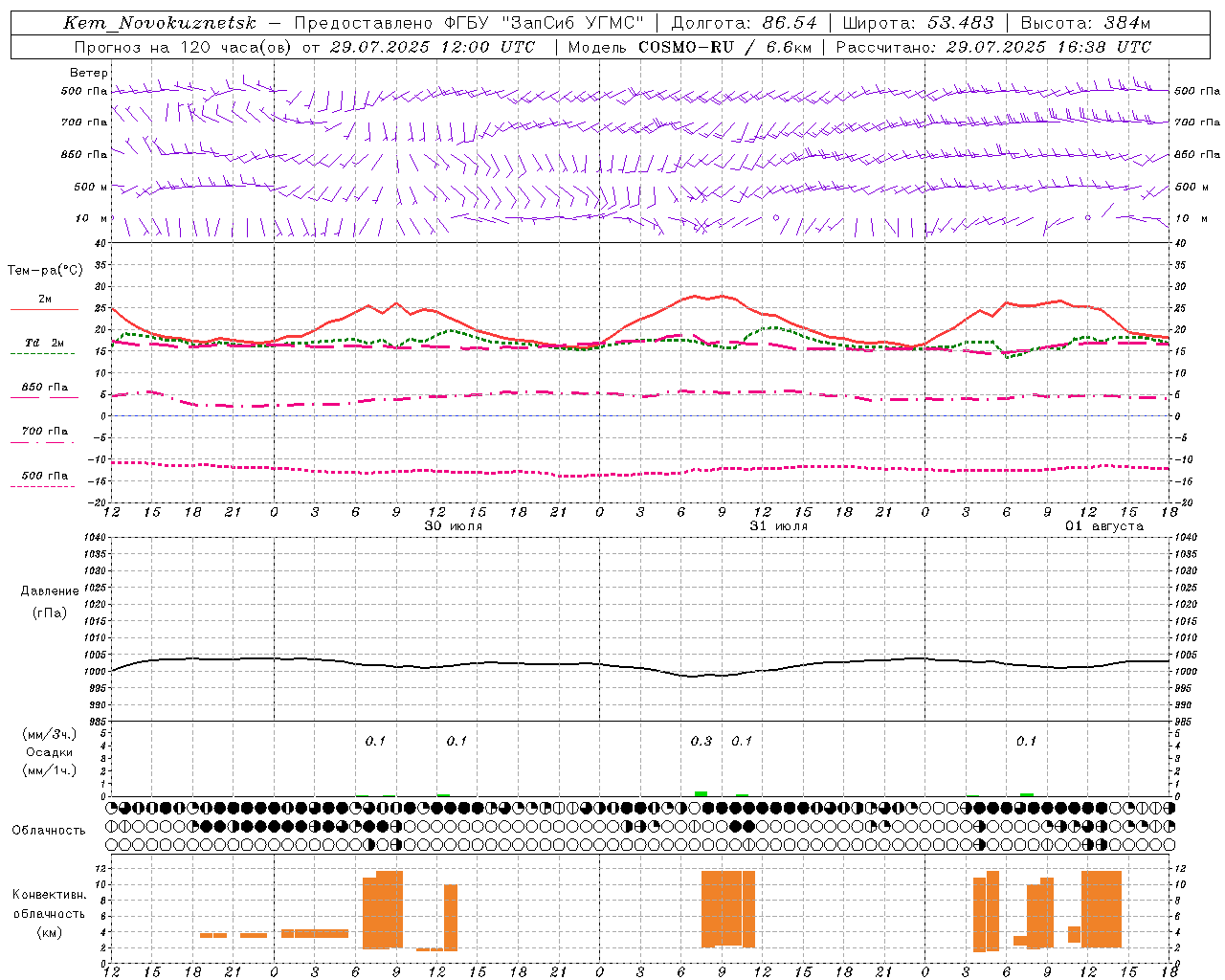Click the red 2м temperature legend line
The image size is (1225, 980).
pos(44,310)
